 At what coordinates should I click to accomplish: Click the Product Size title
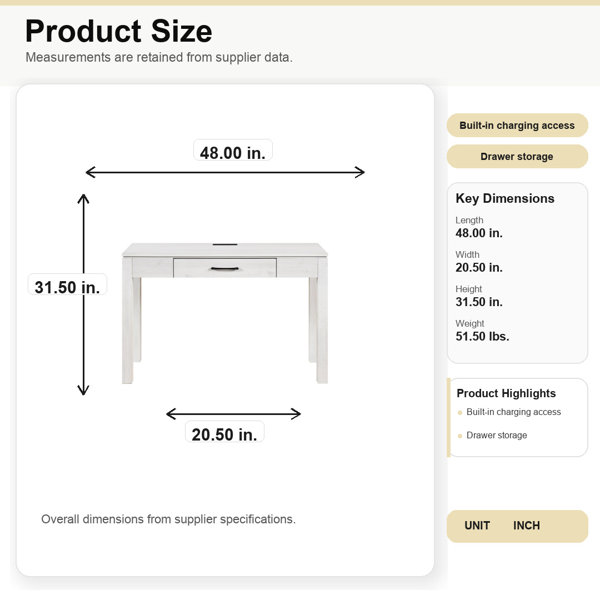[x=119, y=31]
